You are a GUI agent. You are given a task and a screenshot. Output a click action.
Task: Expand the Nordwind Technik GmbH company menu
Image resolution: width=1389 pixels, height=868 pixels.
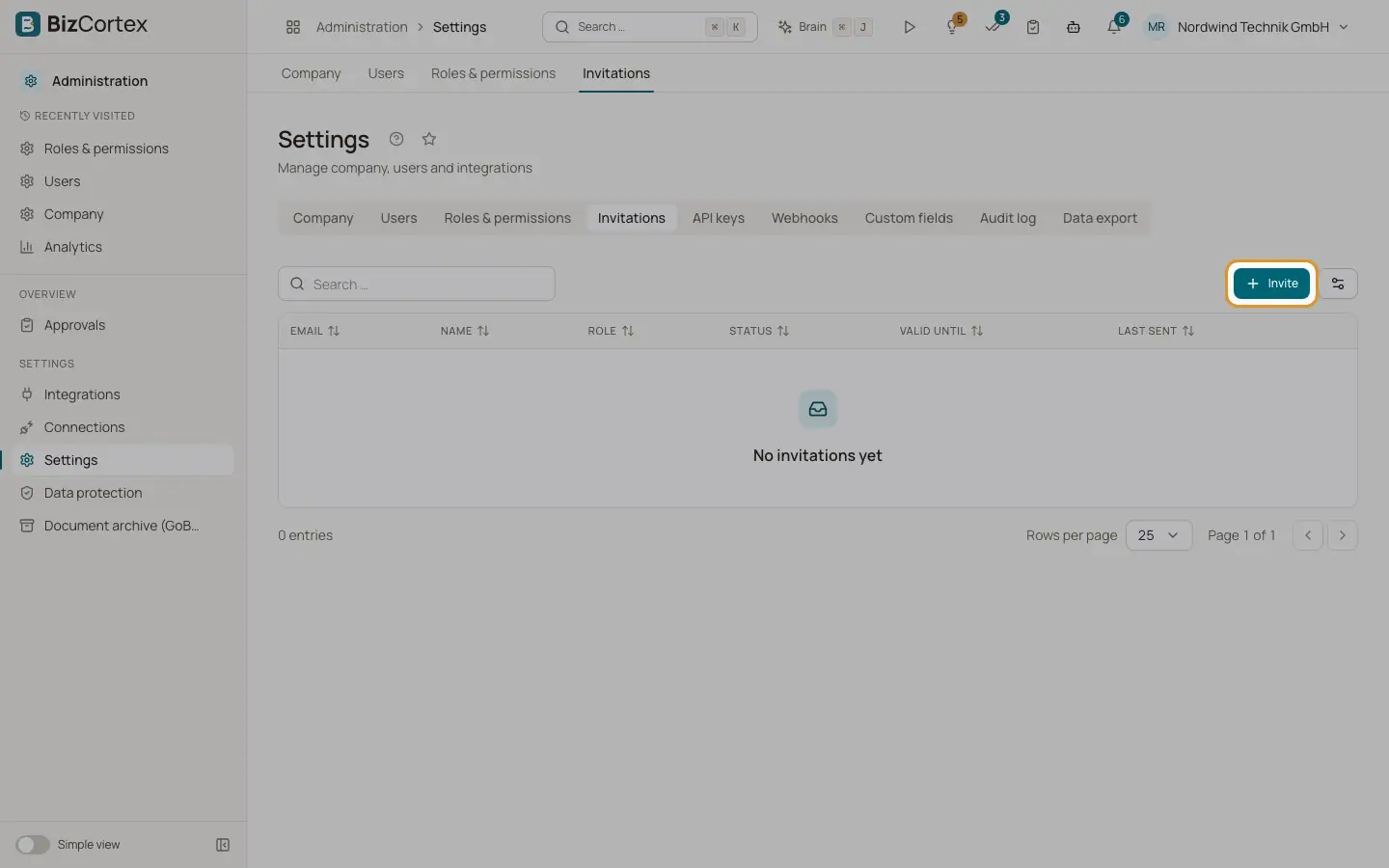coord(1263,27)
